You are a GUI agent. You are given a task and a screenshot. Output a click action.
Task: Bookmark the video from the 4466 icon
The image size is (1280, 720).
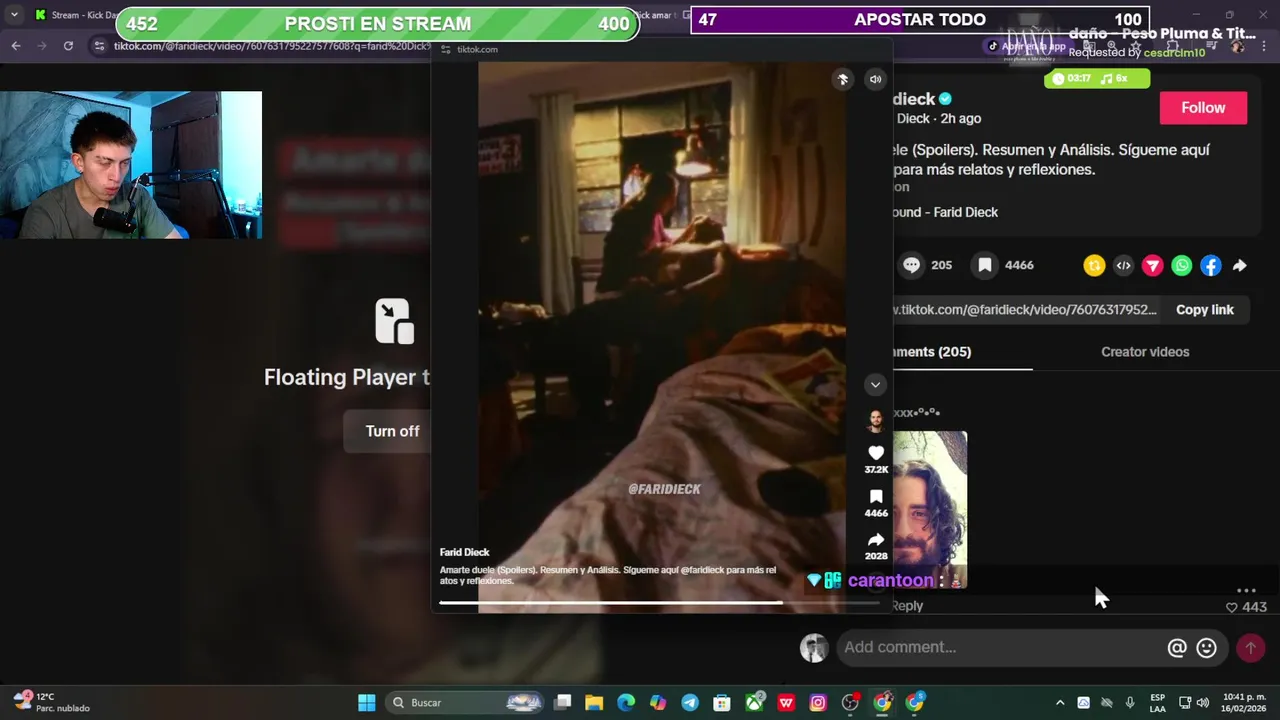[985, 265]
